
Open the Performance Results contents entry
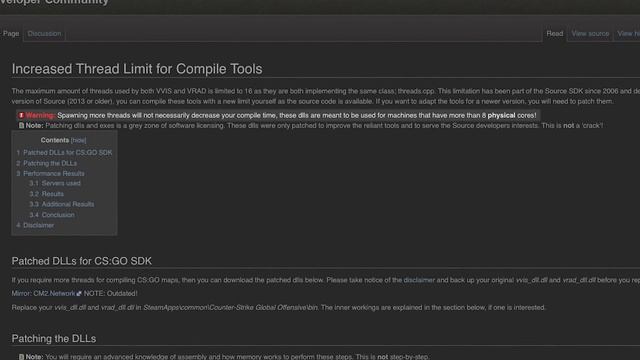coord(51,173)
